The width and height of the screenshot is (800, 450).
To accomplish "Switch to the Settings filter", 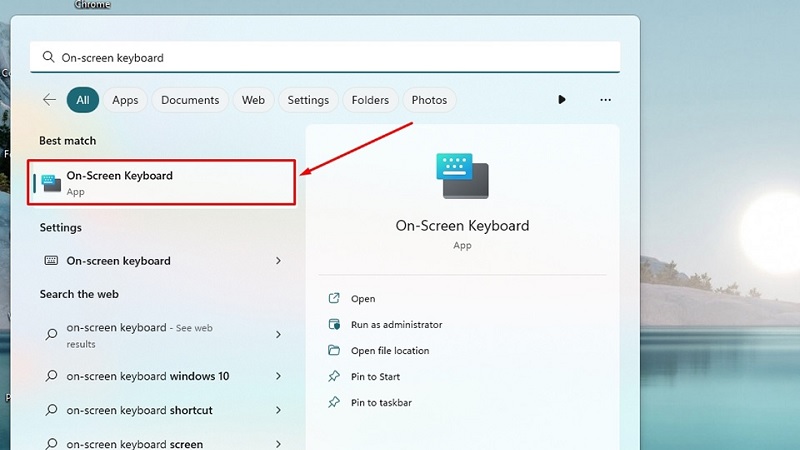I will [x=308, y=100].
